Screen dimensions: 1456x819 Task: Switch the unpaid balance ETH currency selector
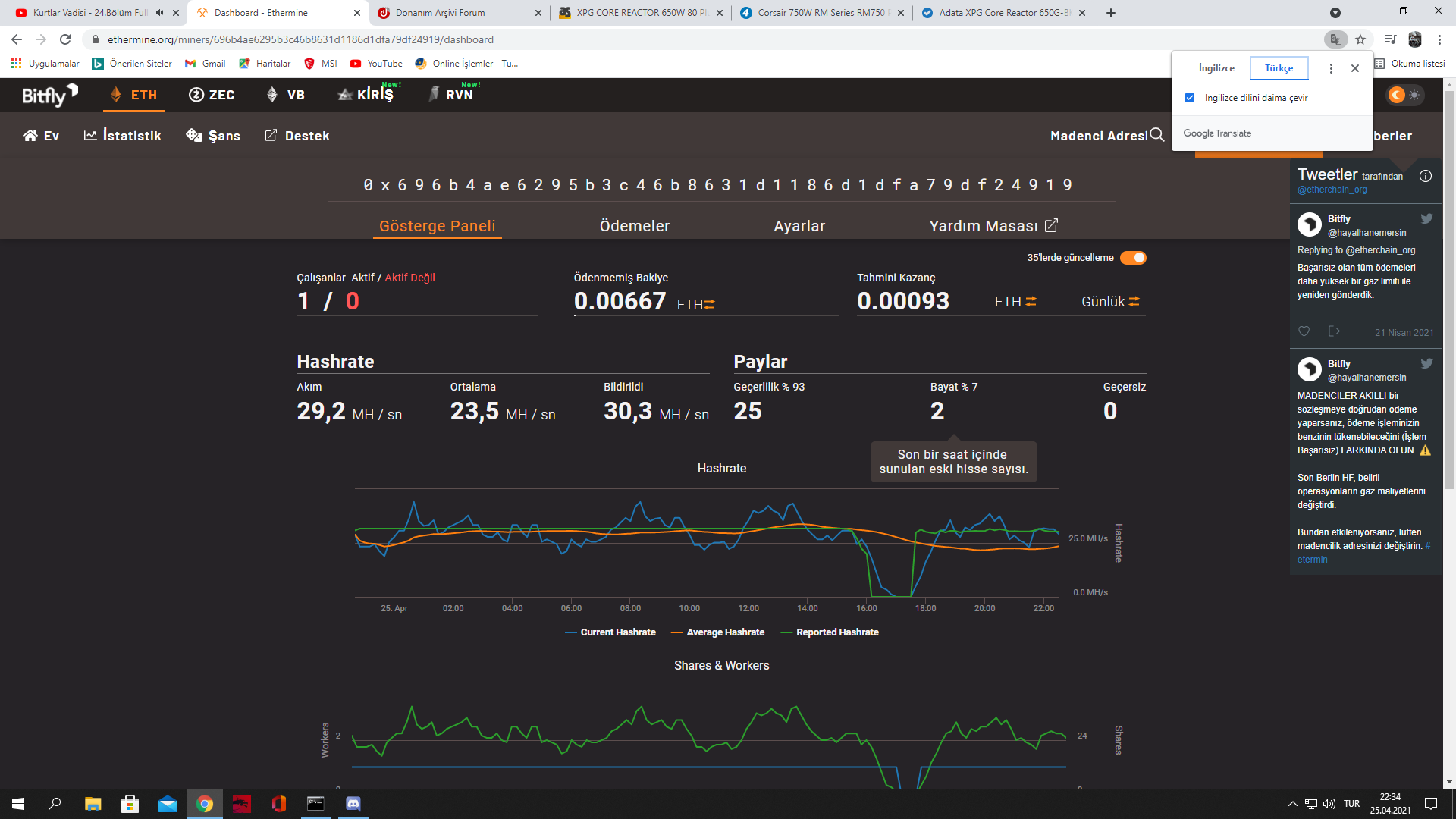tap(696, 304)
